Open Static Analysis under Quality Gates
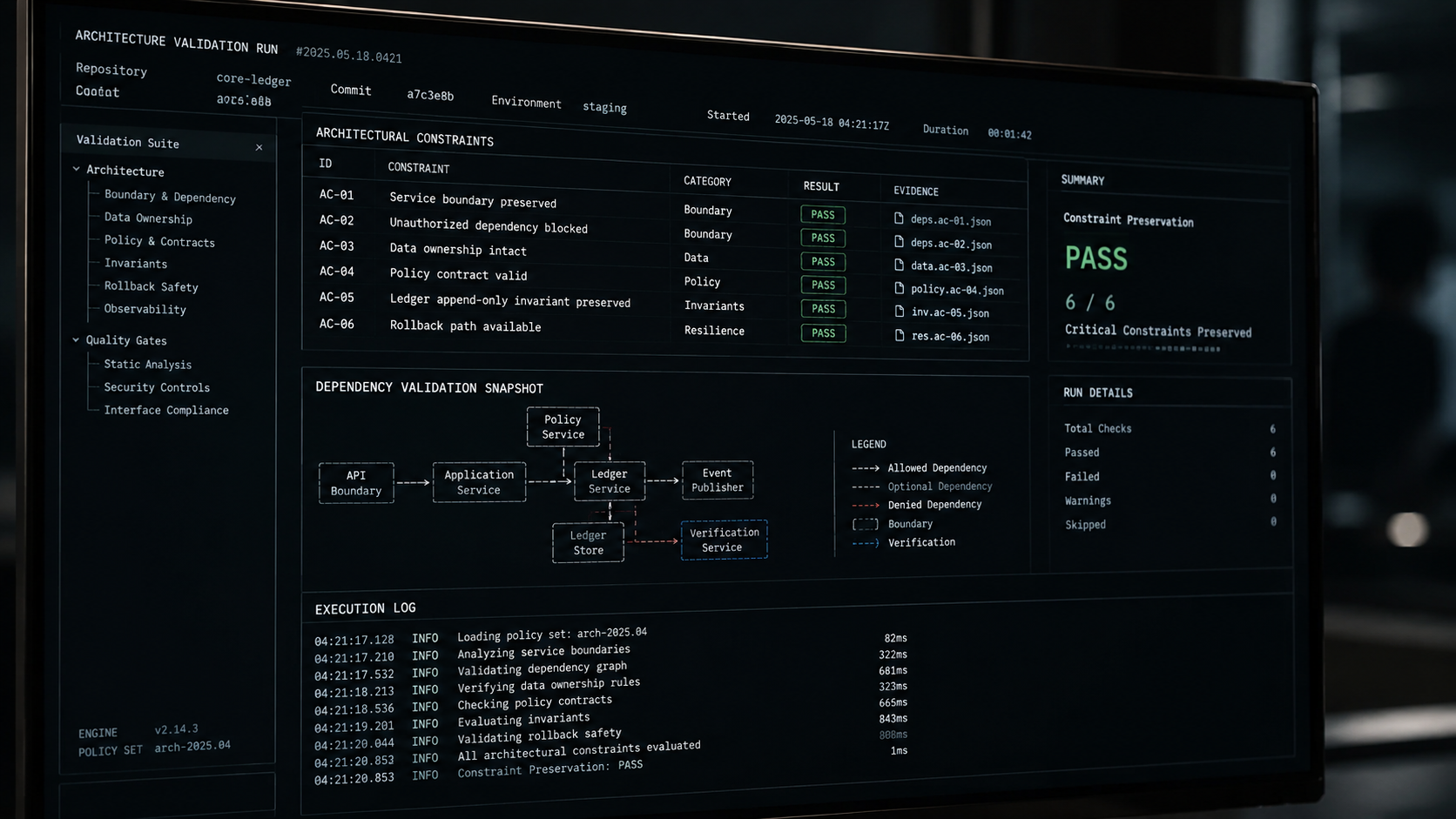The width and height of the screenshot is (1456, 819). tap(147, 364)
